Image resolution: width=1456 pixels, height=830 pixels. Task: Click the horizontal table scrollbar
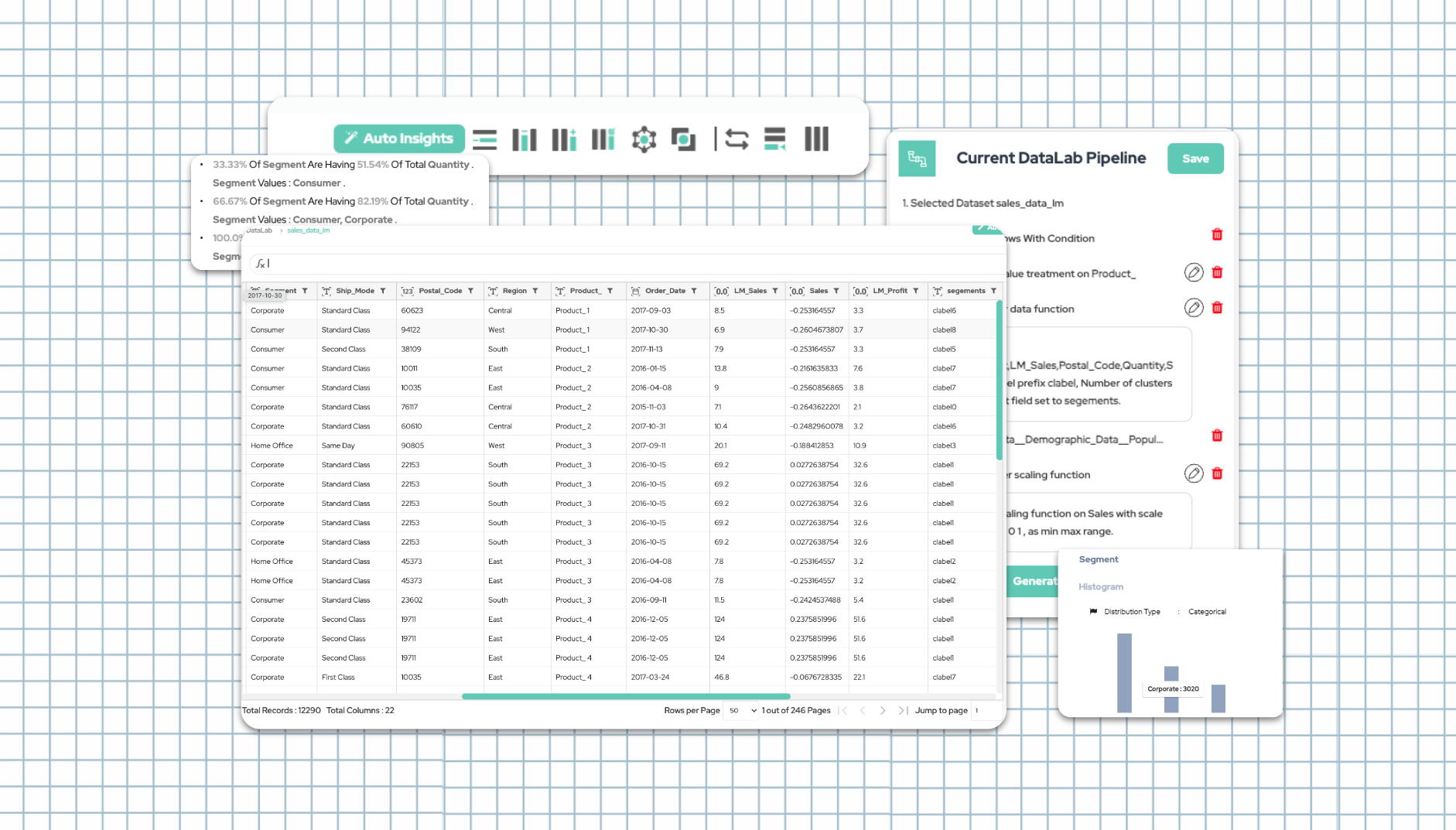pos(626,696)
